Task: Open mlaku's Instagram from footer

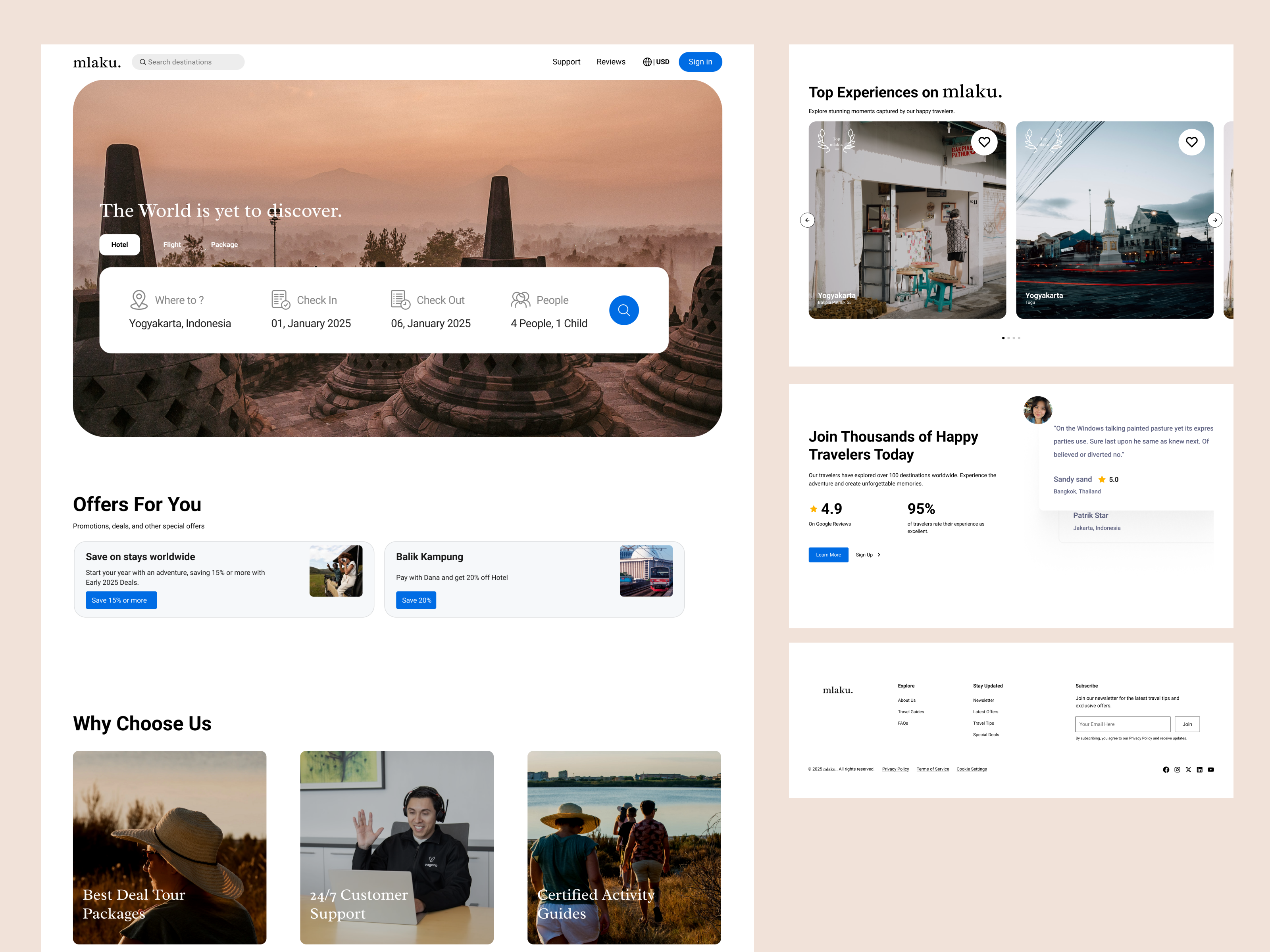Action: click(x=1177, y=770)
